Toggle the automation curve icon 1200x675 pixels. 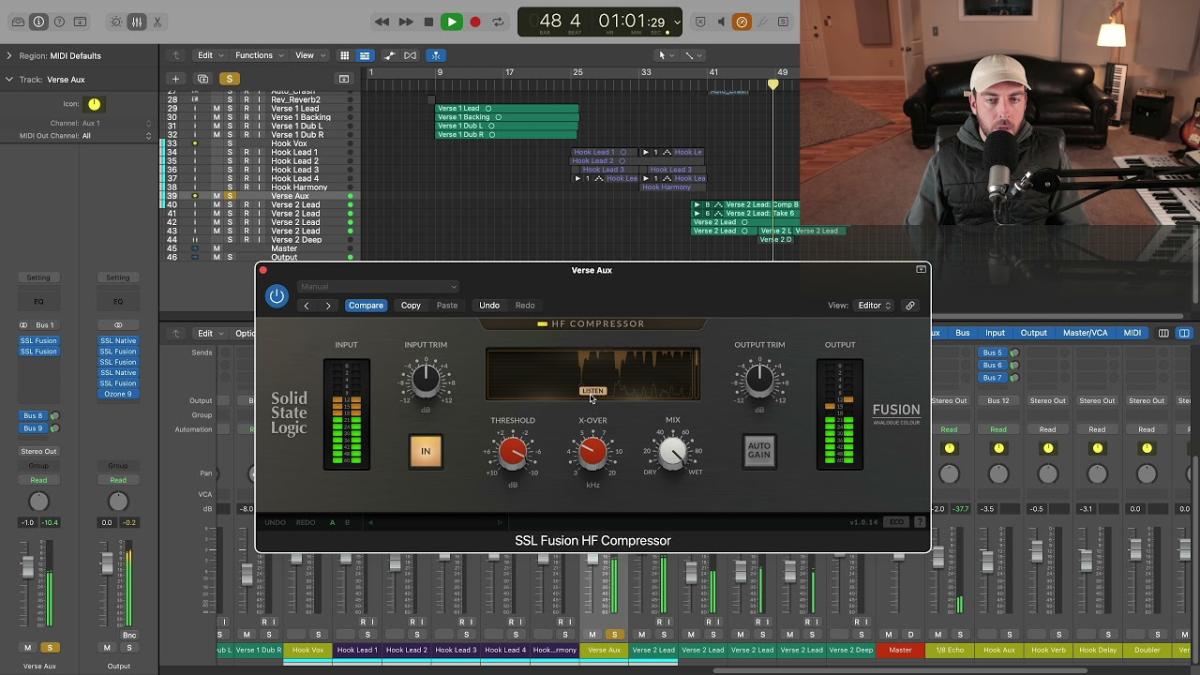pos(390,55)
